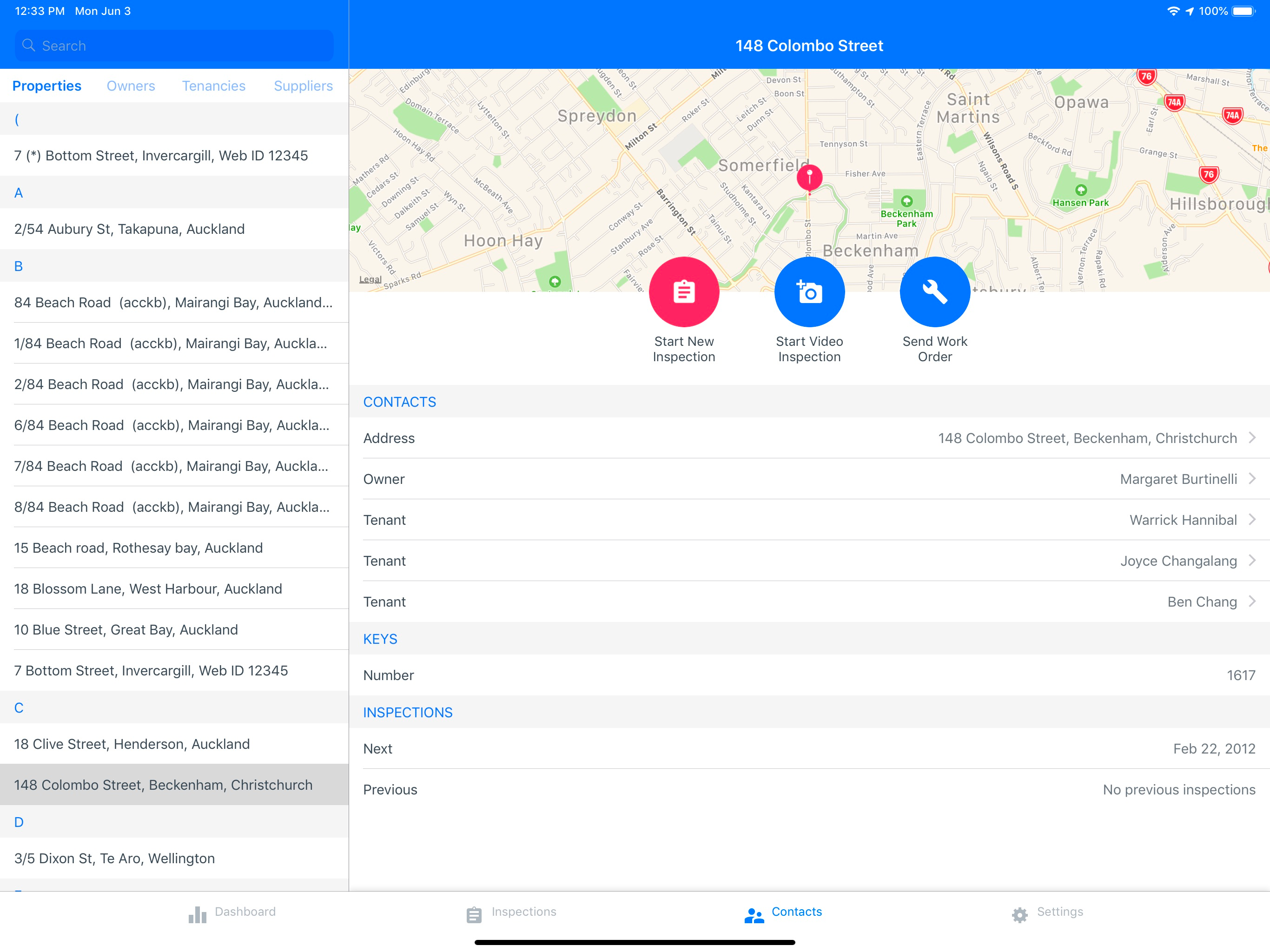Tap the Start New Inspection clipboard icon
This screenshot has width=1270, height=952.
pos(684,291)
